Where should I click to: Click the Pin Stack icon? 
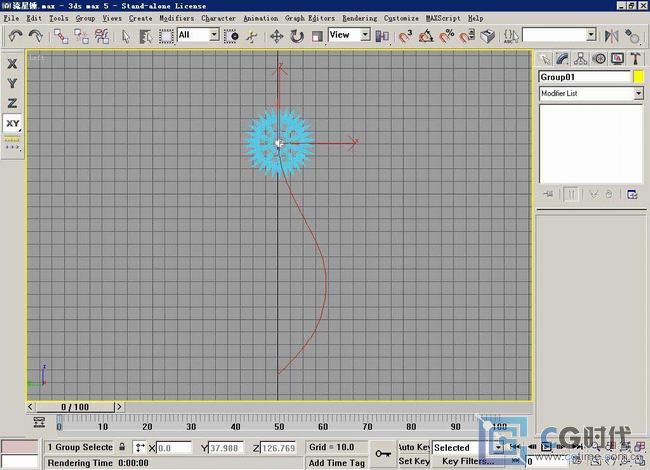click(548, 194)
